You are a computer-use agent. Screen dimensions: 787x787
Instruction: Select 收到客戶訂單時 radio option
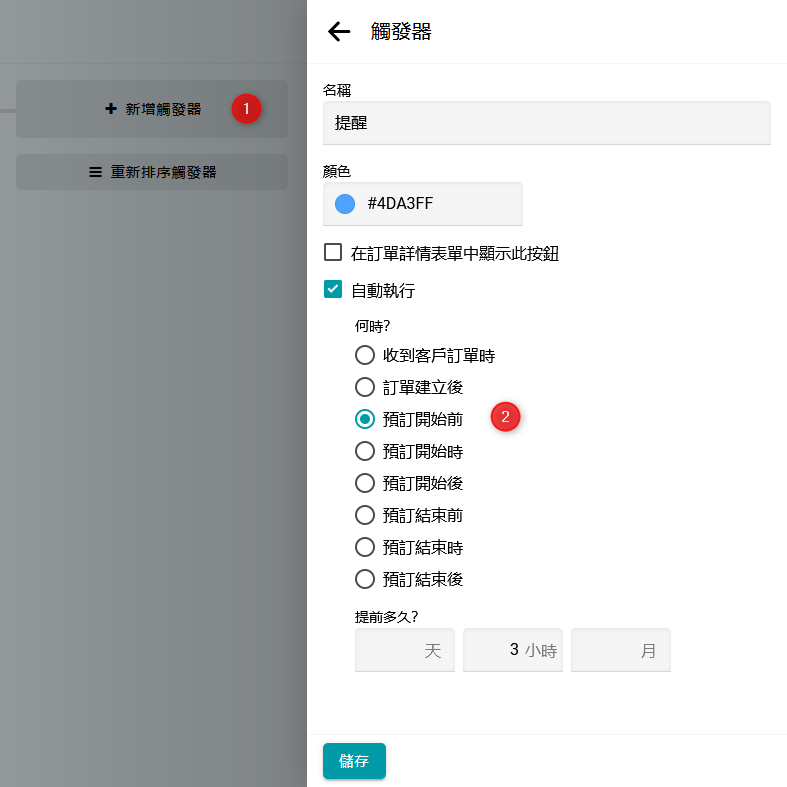pos(365,355)
